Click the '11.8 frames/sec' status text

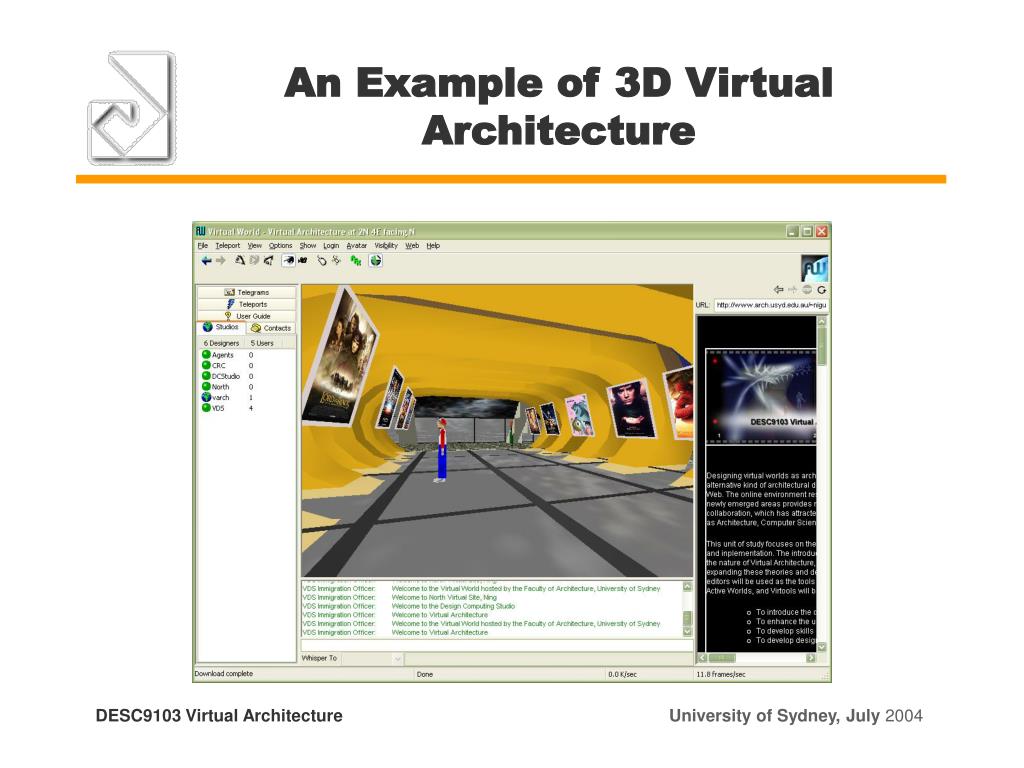720,674
